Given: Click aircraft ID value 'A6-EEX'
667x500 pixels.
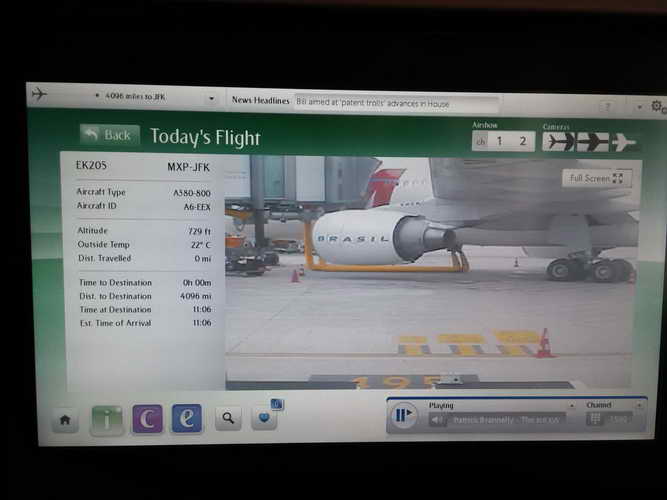Looking at the screenshot, I should [x=197, y=207].
